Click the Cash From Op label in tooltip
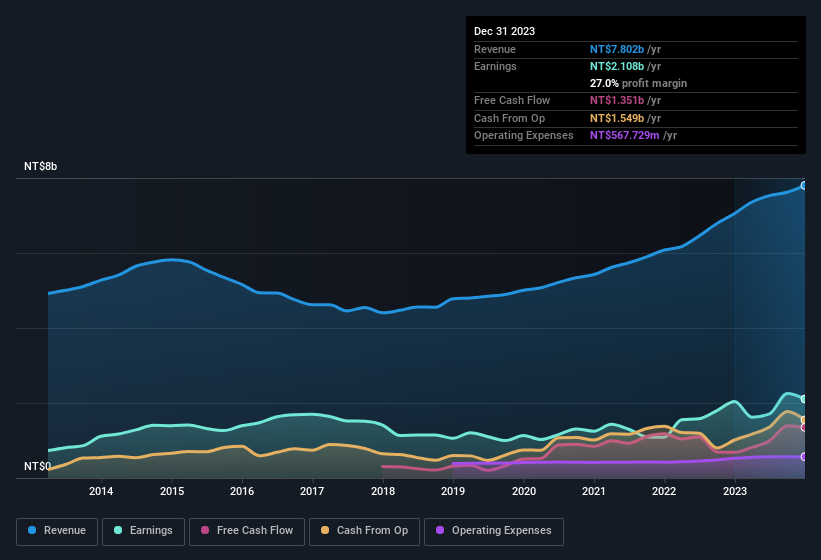Screen dimensions: 821x560 tap(509, 118)
